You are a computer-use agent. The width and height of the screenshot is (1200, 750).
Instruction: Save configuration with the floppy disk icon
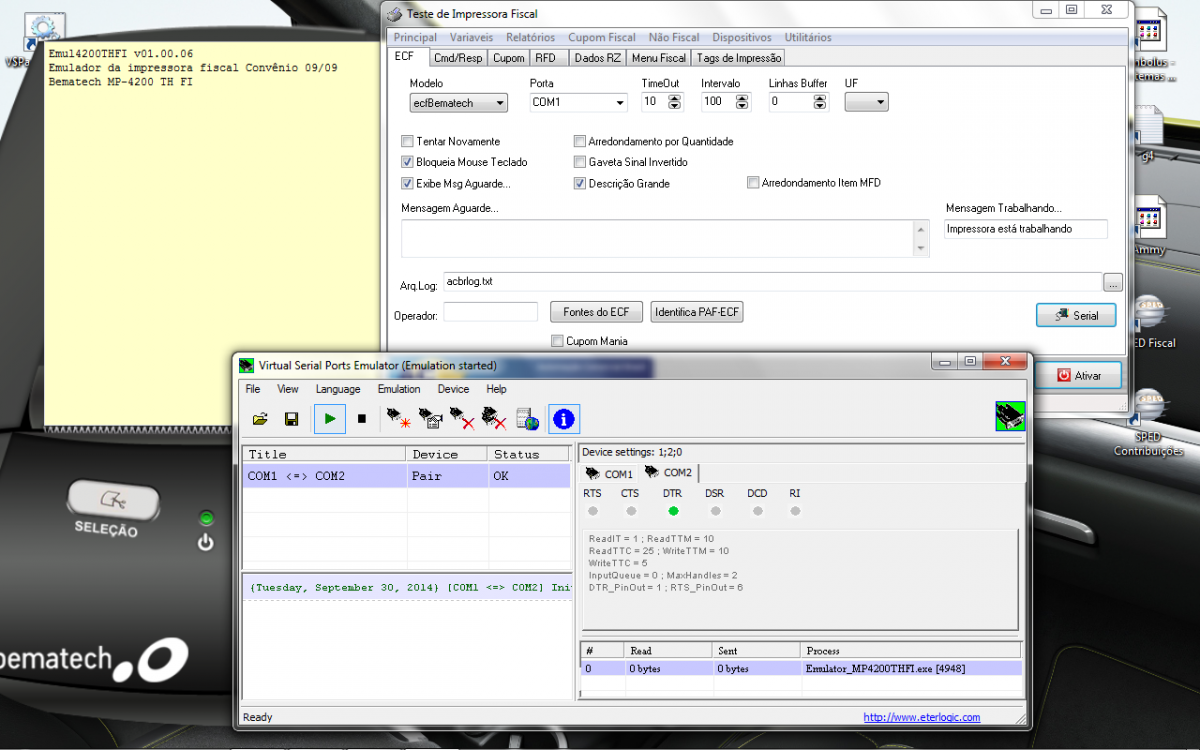coord(291,419)
